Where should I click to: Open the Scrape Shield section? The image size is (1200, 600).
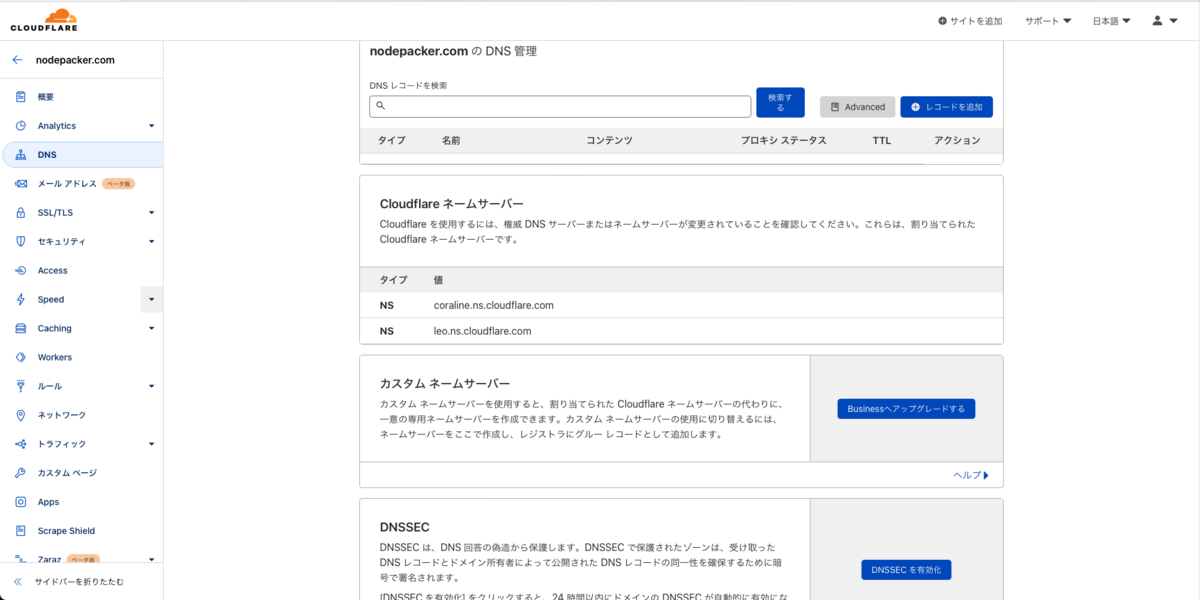click(66, 531)
